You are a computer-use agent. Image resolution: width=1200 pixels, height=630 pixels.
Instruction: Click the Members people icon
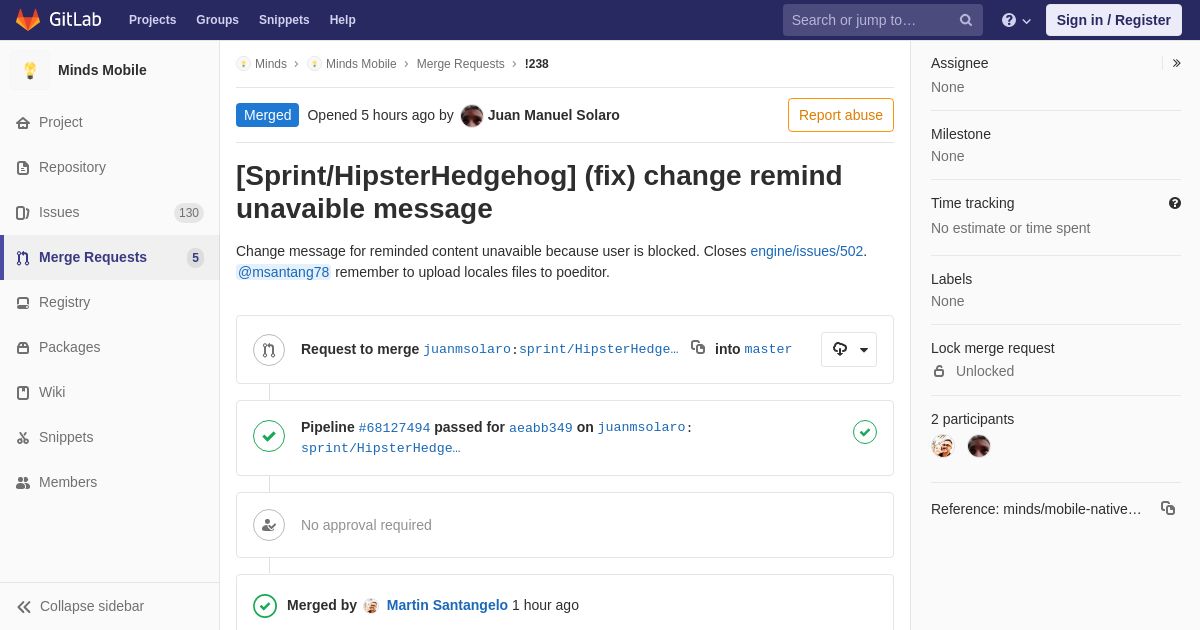pos(23,483)
